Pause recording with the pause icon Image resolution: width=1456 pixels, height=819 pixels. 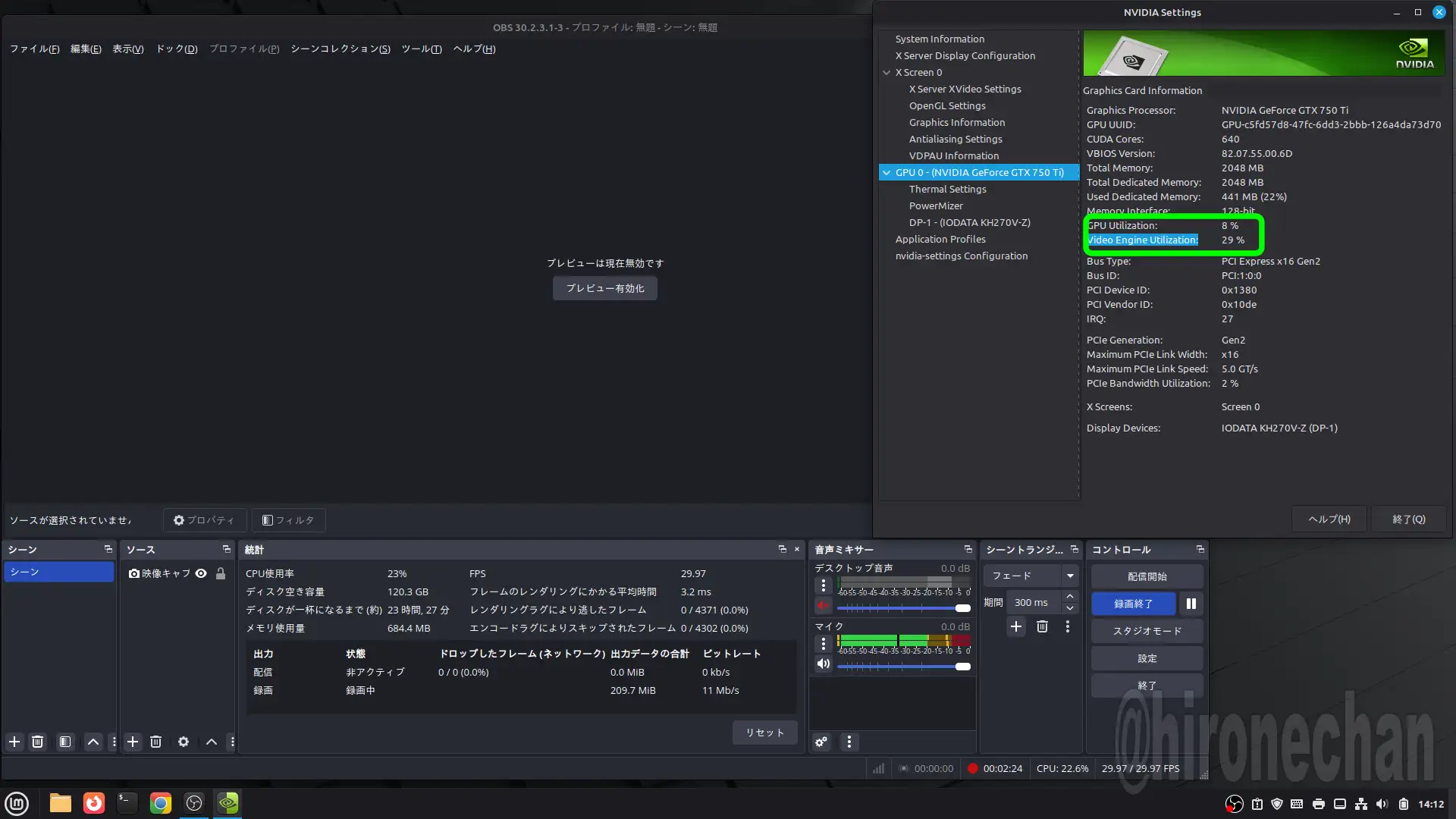[1191, 604]
